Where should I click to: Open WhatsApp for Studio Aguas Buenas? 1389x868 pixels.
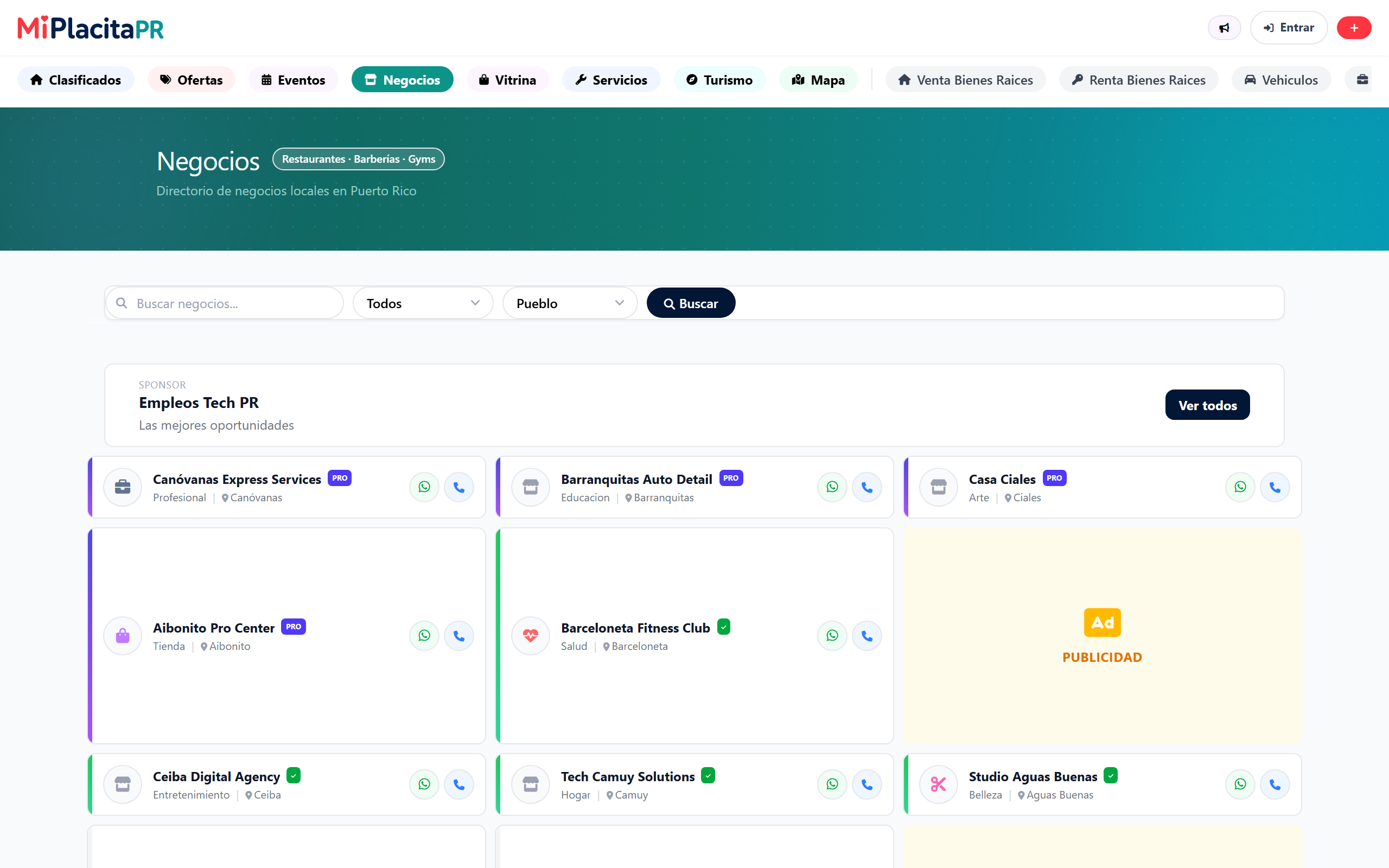tap(1240, 784)
